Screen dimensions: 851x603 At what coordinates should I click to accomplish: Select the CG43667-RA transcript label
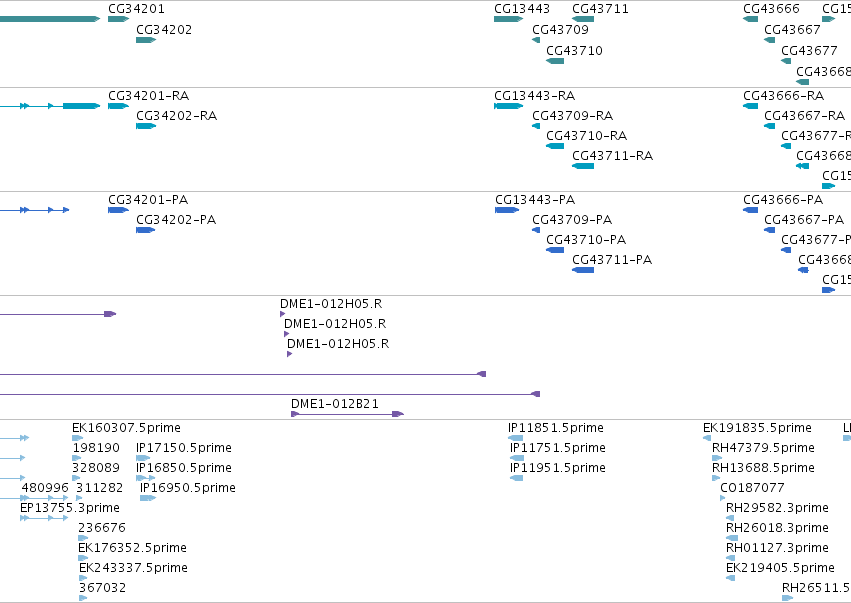[x=804, y=116]
